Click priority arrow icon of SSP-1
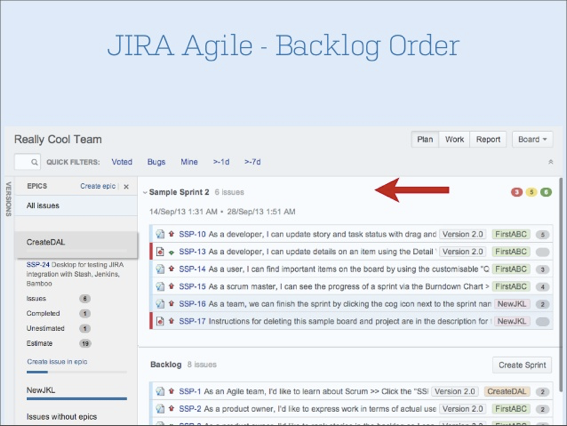The width and height of the screenshot is (567, 426). (172, 391)
